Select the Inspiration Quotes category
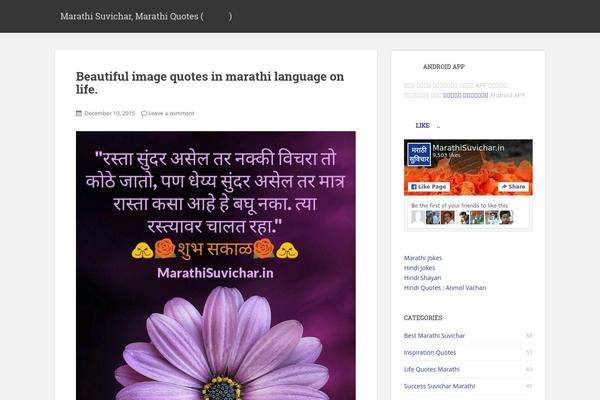Viewport: 600px width, 400px height. pyautogui.click(x=430, y=353)
